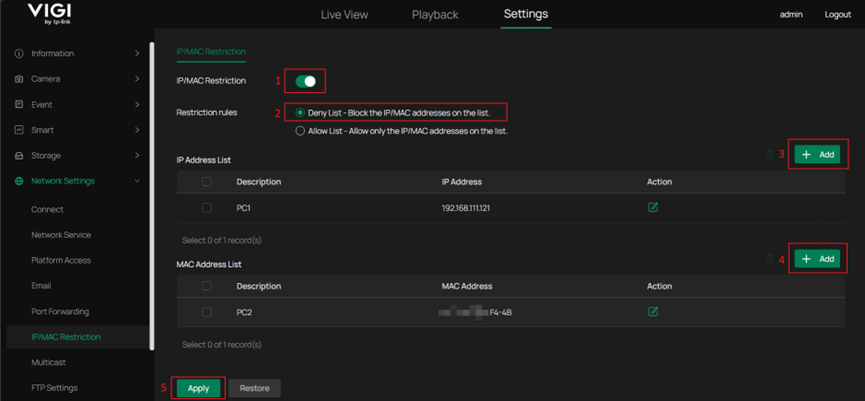This screenshot has width=865, height=401.
Task: Collapse the Network Settings chevron
Action: (137, 181)
